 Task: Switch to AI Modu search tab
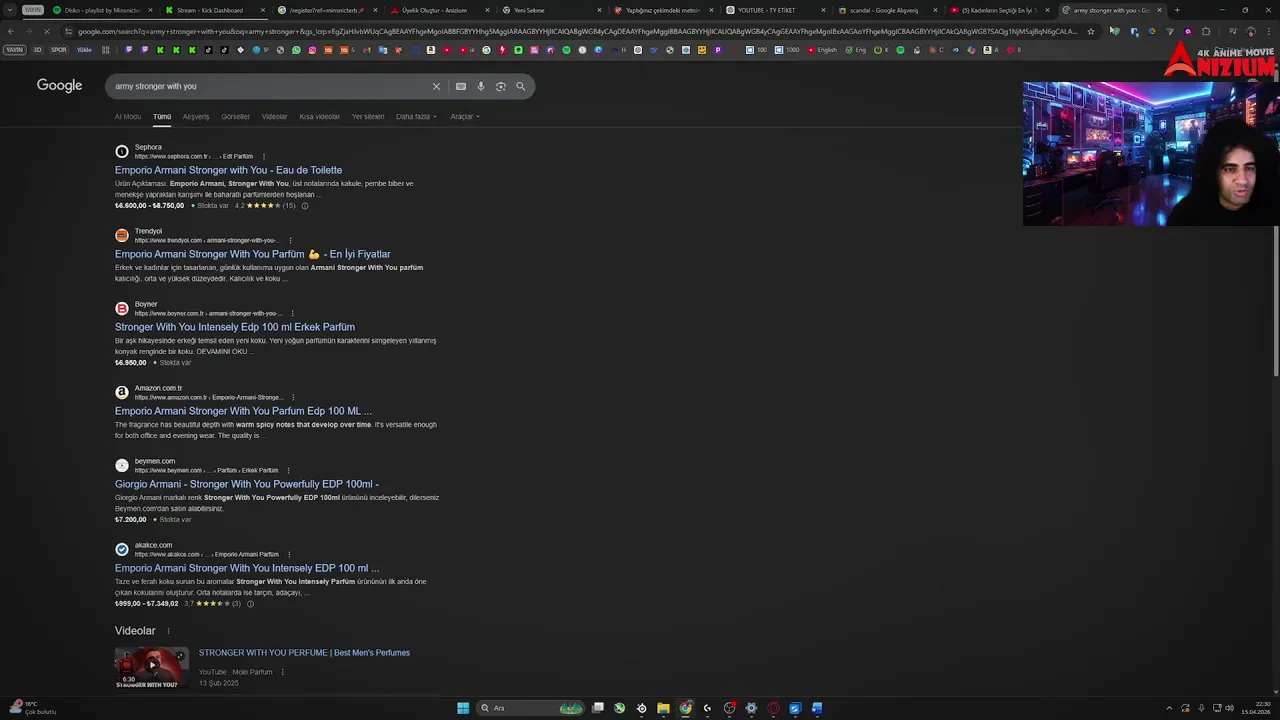tap(128, 117)
